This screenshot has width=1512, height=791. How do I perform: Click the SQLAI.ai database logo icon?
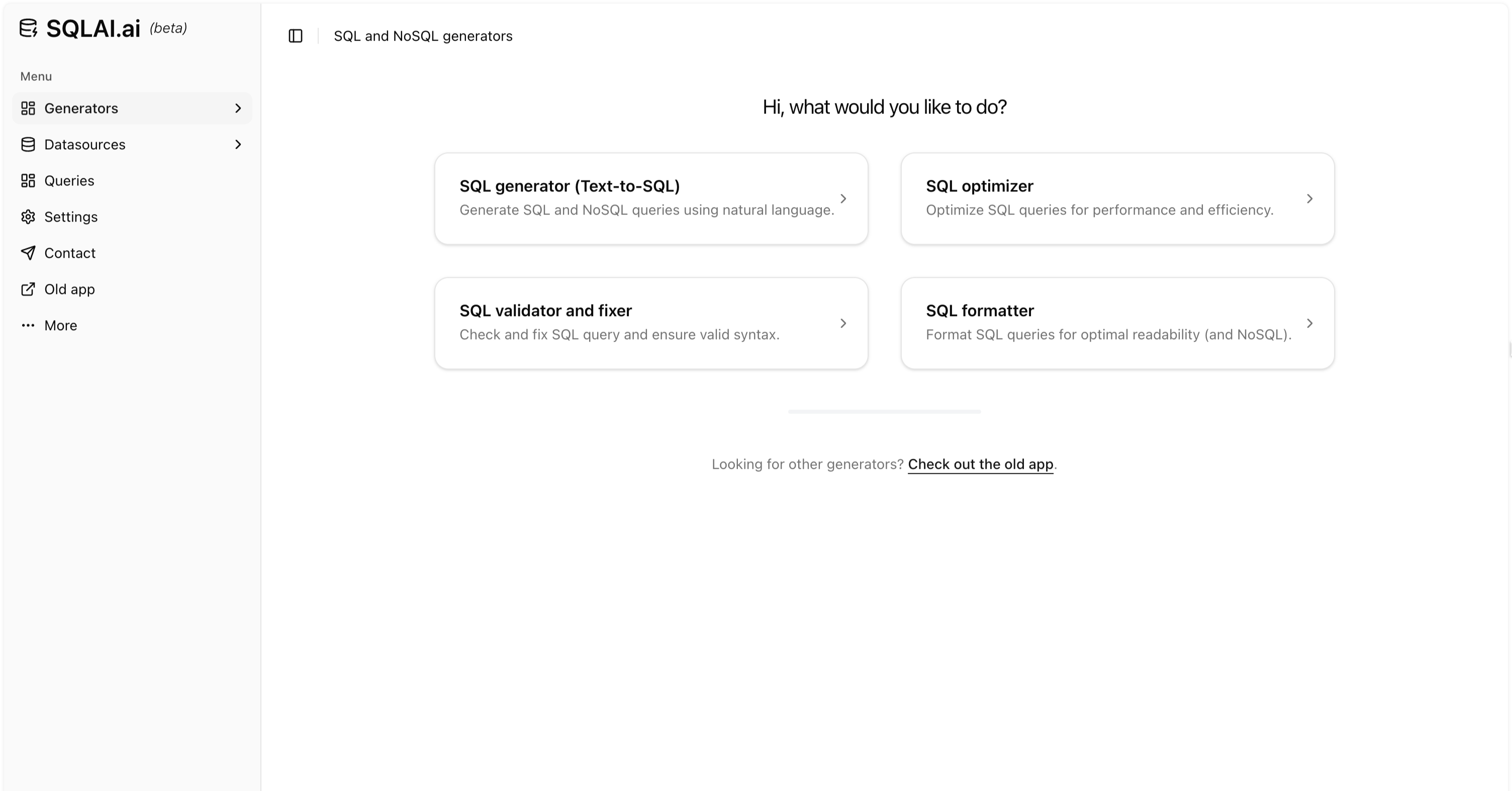pyautogui.click(x=28, y=28)
